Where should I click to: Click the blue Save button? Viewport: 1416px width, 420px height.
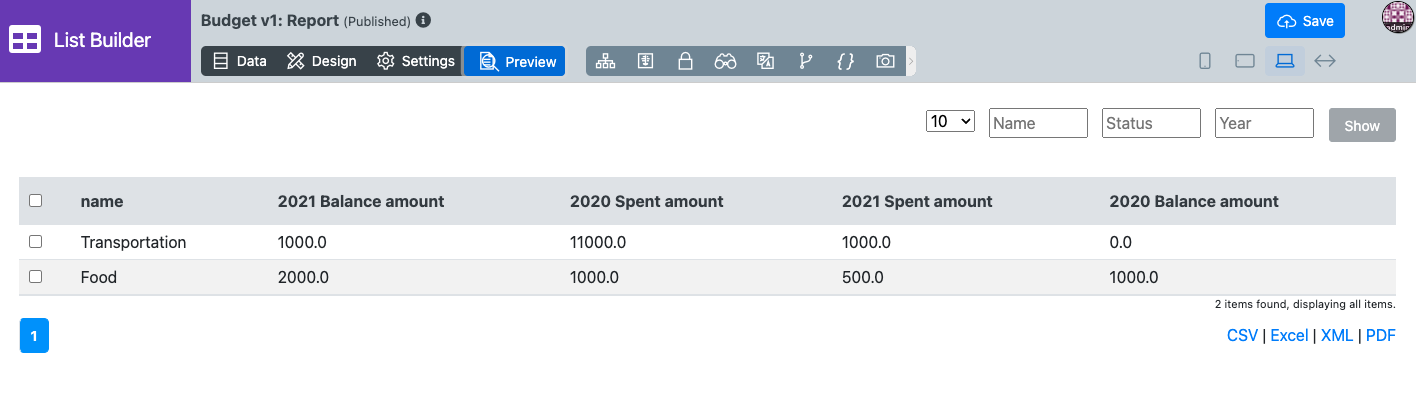(x=1305, y=21)
